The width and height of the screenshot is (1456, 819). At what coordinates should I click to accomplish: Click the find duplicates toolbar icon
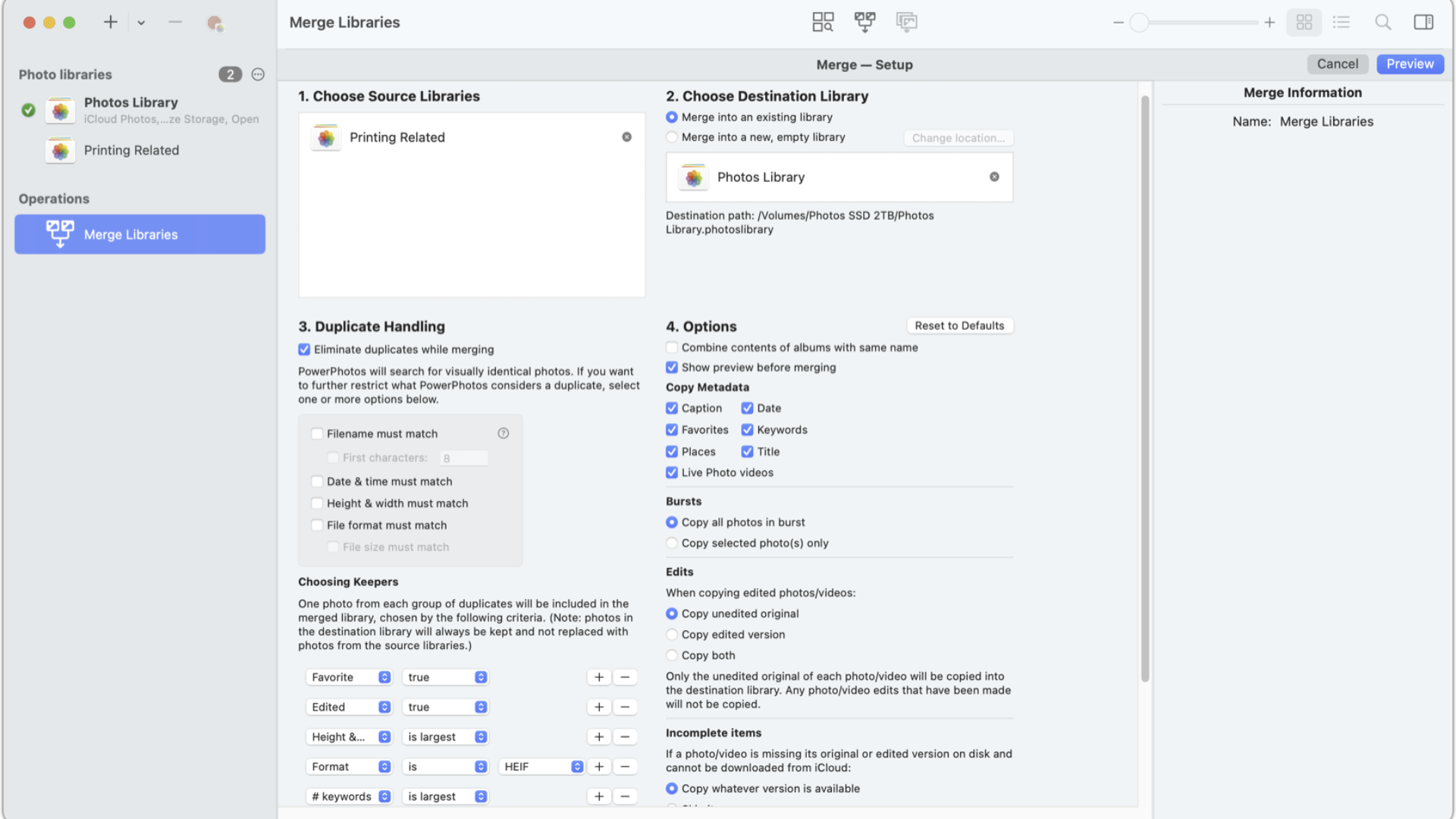[x=823, y=22]
